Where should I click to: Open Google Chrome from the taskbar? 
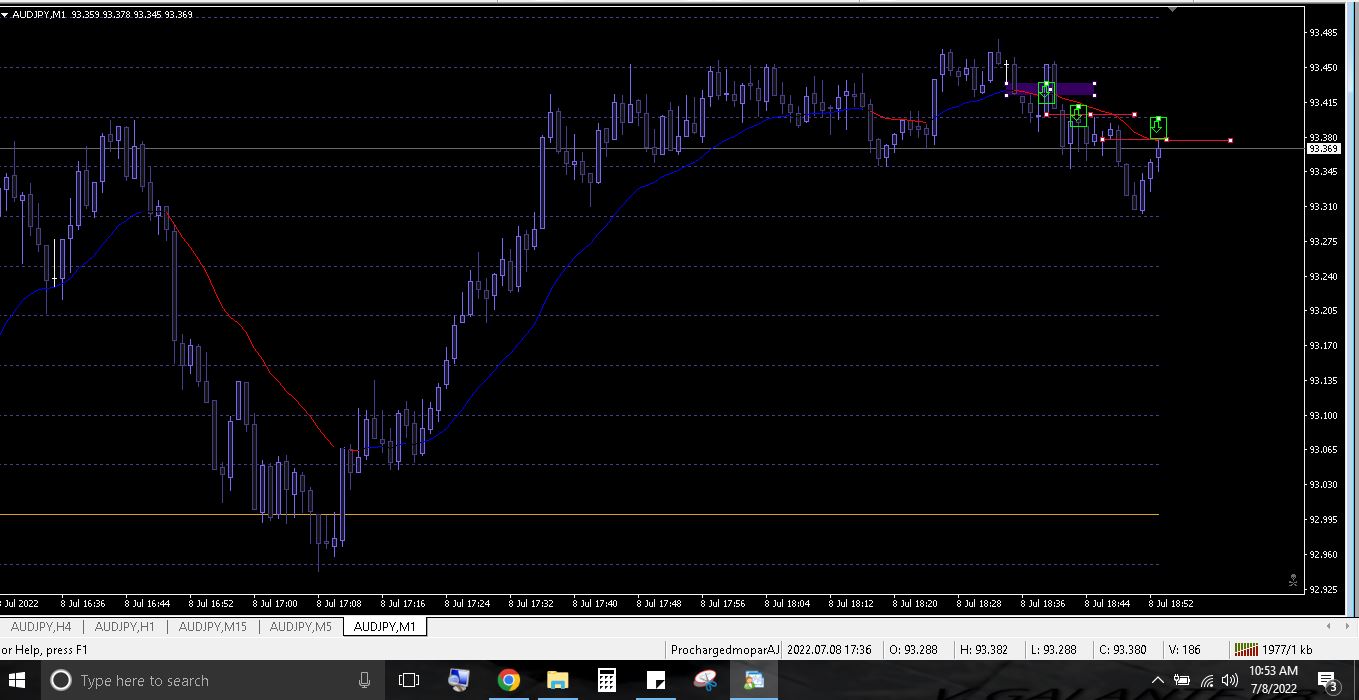[x=508, y=680]
